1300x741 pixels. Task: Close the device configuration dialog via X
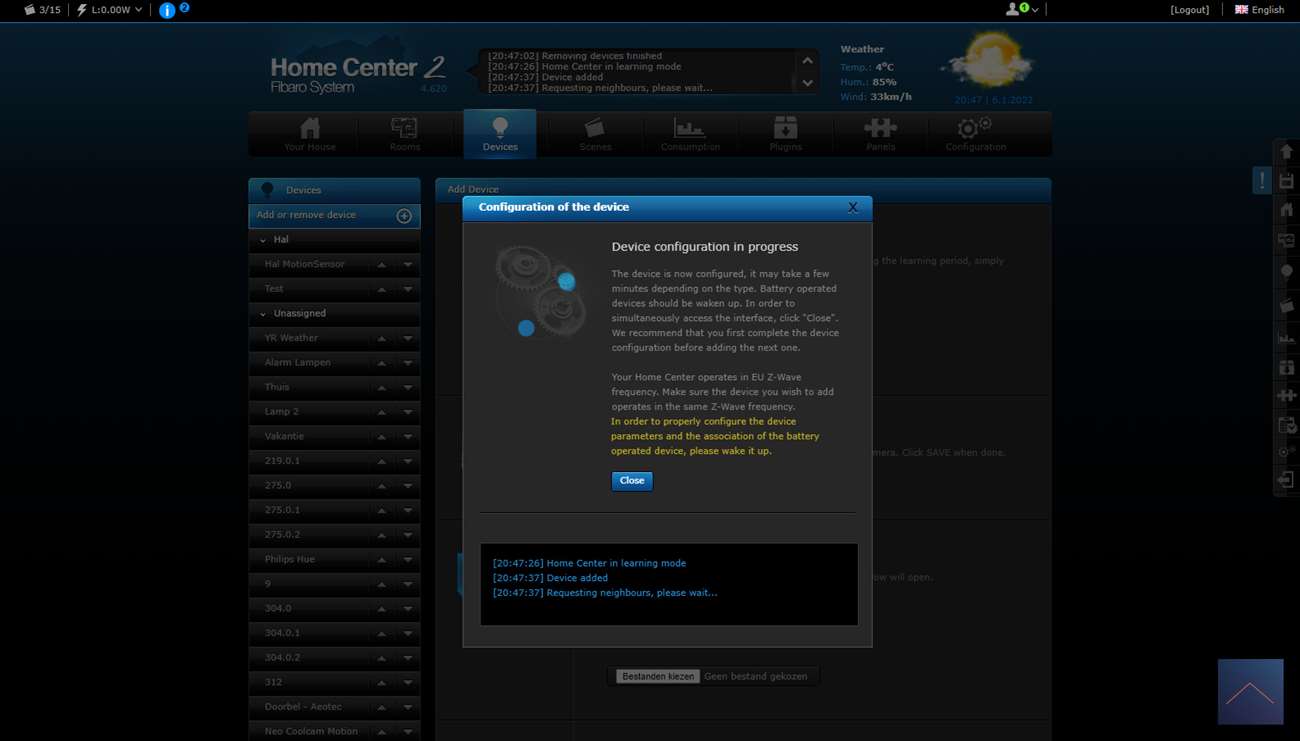point(852,207)
